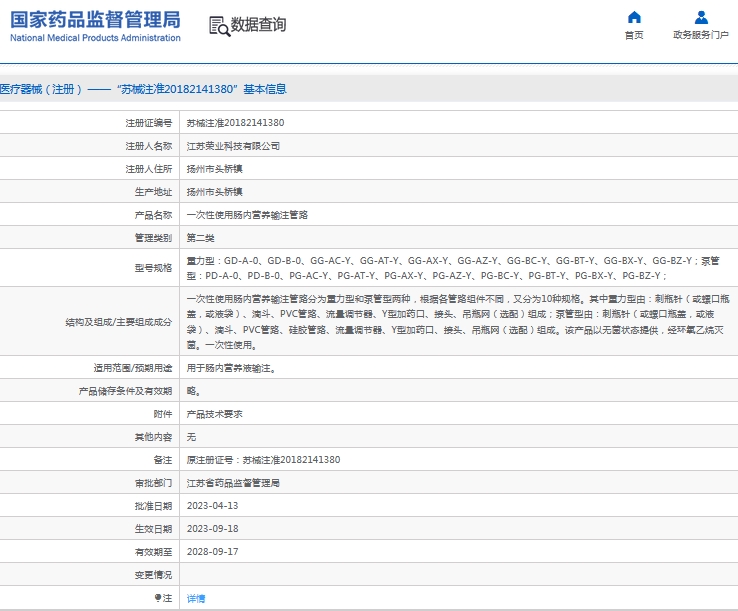Click the 国家药品监督管理局 logo
Screen dimensions: 738x611
tap(95, 26)
